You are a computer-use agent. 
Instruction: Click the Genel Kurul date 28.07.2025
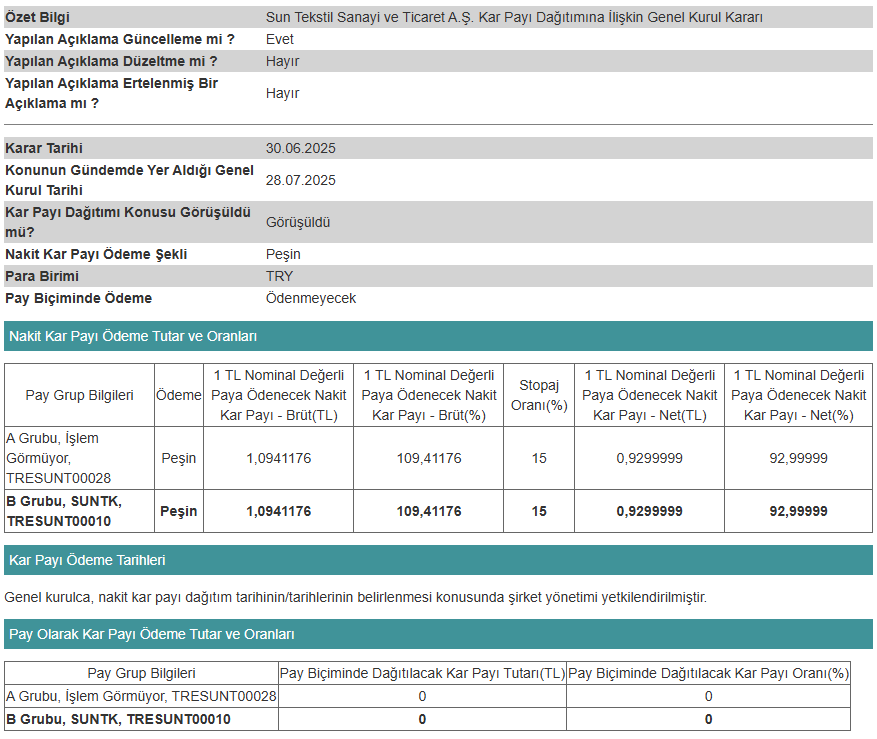click(x=300, y=180)
